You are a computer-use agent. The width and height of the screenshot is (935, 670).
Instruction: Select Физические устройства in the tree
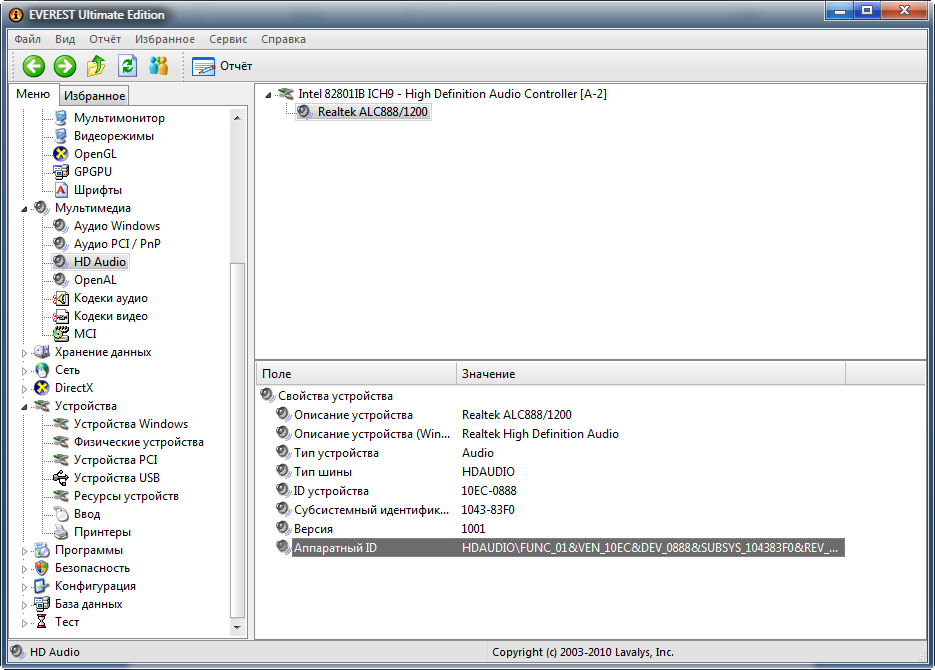(x=138, y=442)
